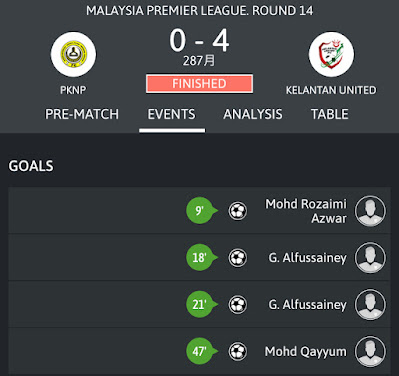Open the PKNP team logo
Screen dimensions: 399x376
(x=73, y=54)
